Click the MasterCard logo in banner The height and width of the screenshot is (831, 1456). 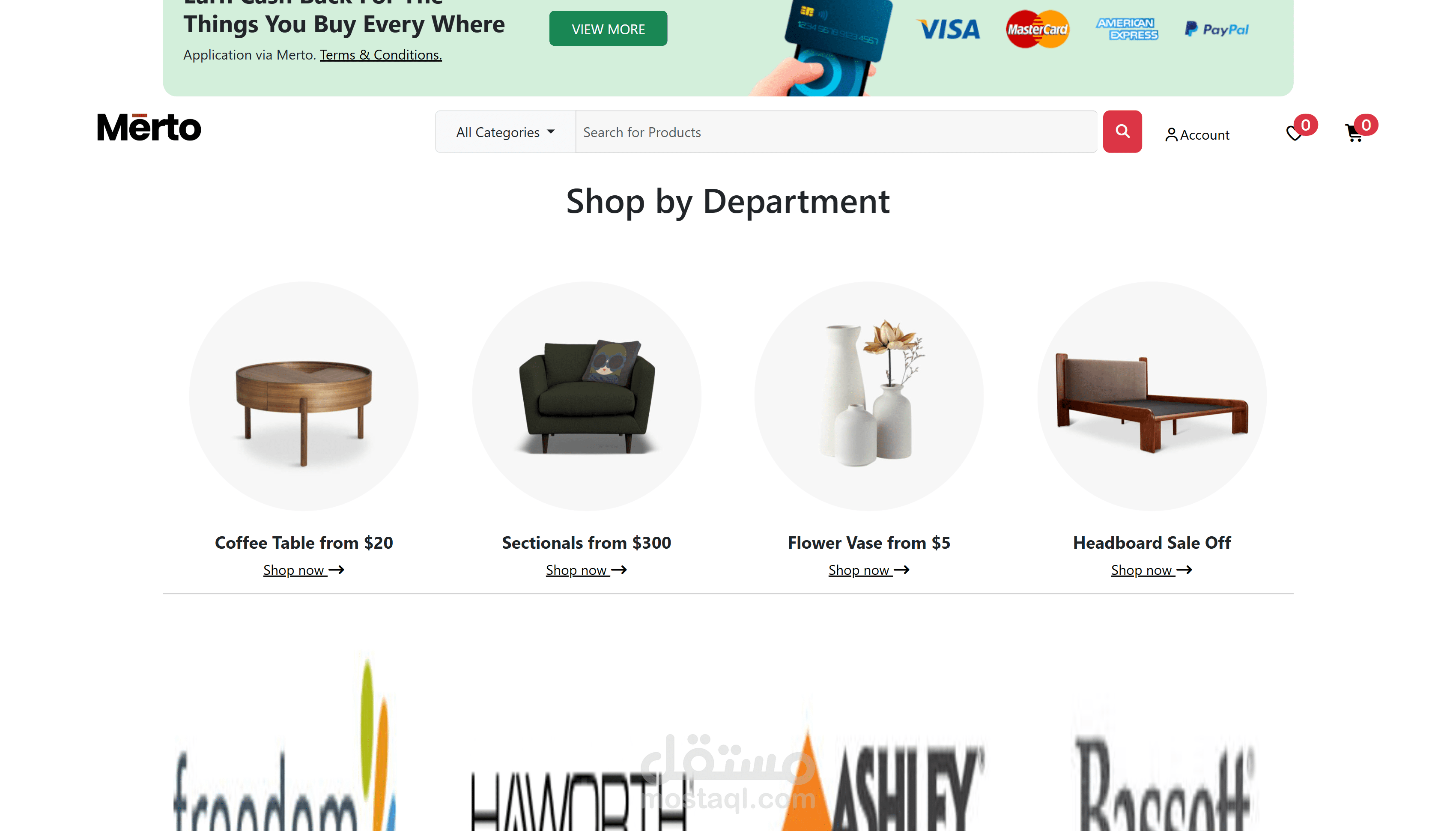click(x=1037, y=29)
